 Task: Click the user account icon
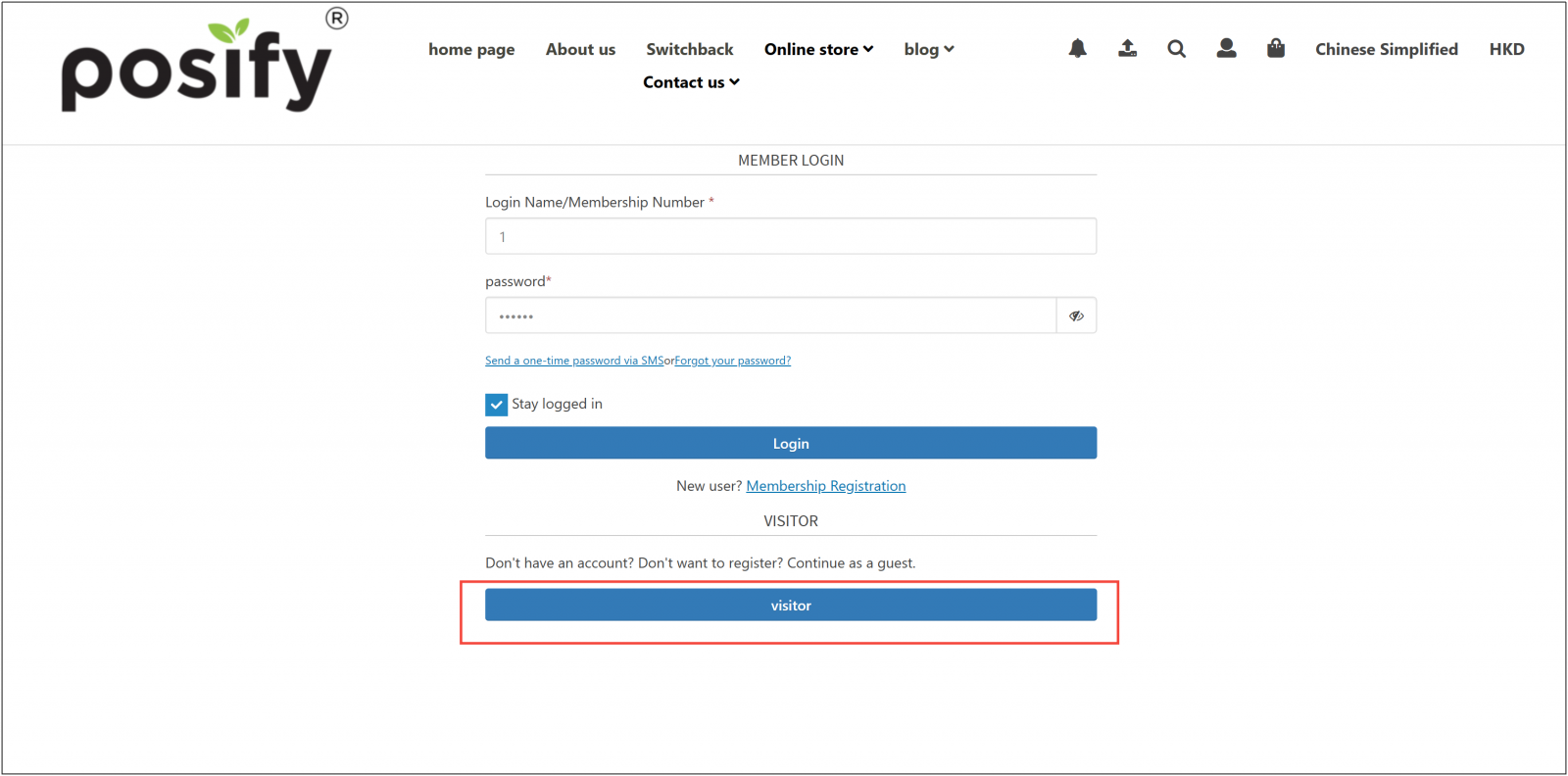(1226, 49)
